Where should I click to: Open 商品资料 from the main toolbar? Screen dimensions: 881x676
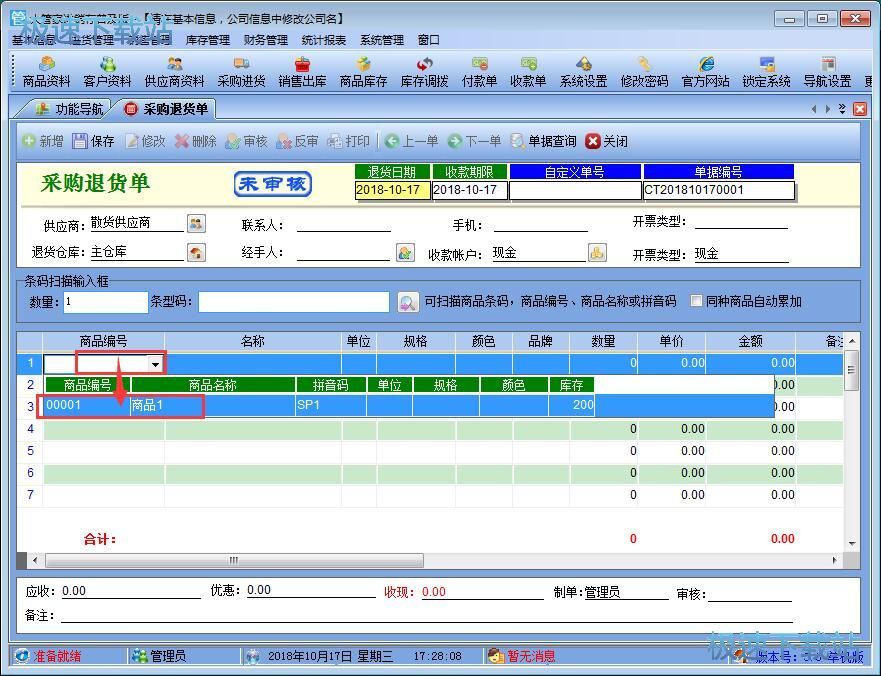click(46, 72)
